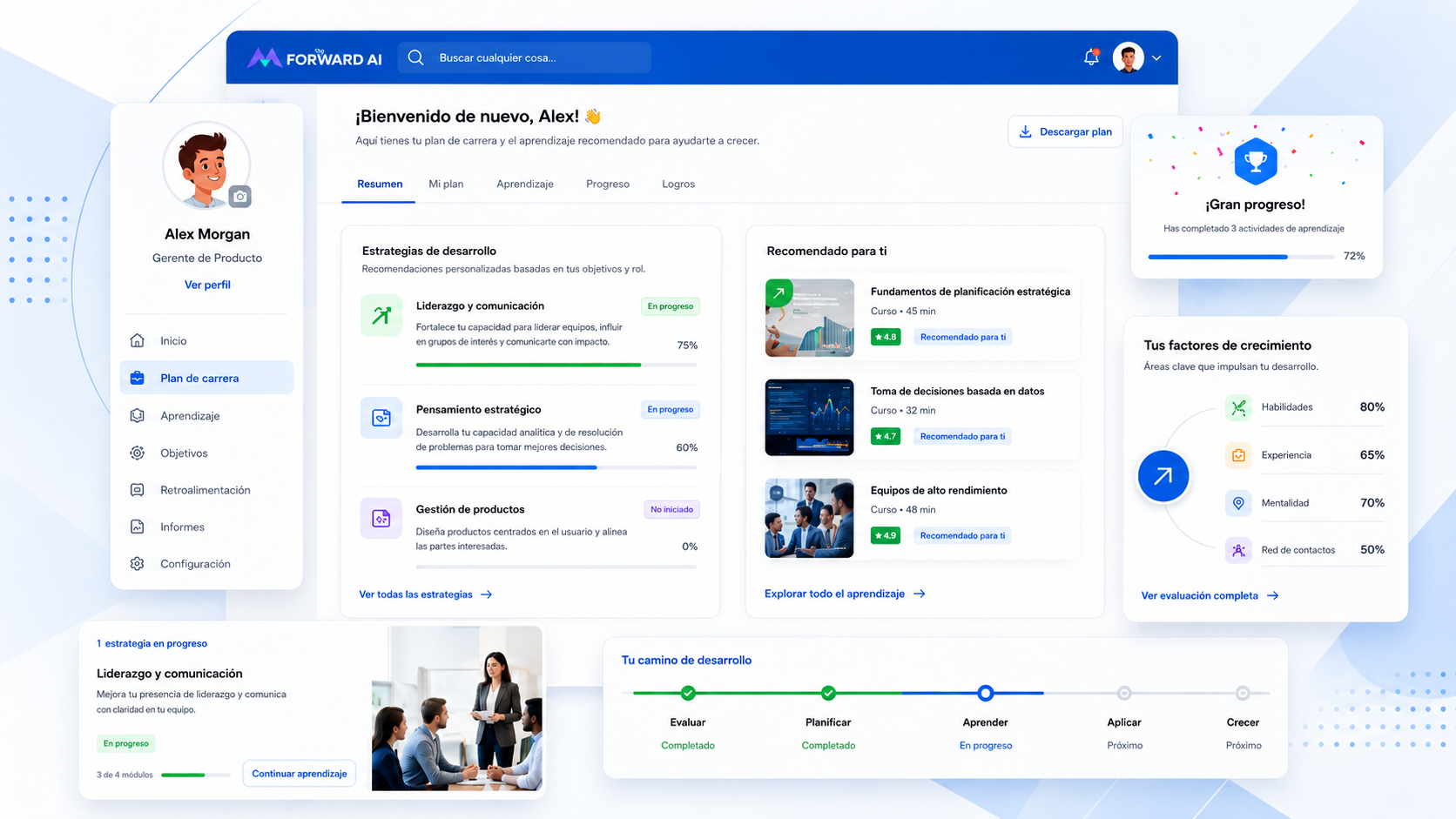Click the Aprender in-progress step marker
The width and height of the screenshot is (1456, 819).
(985, 693)
